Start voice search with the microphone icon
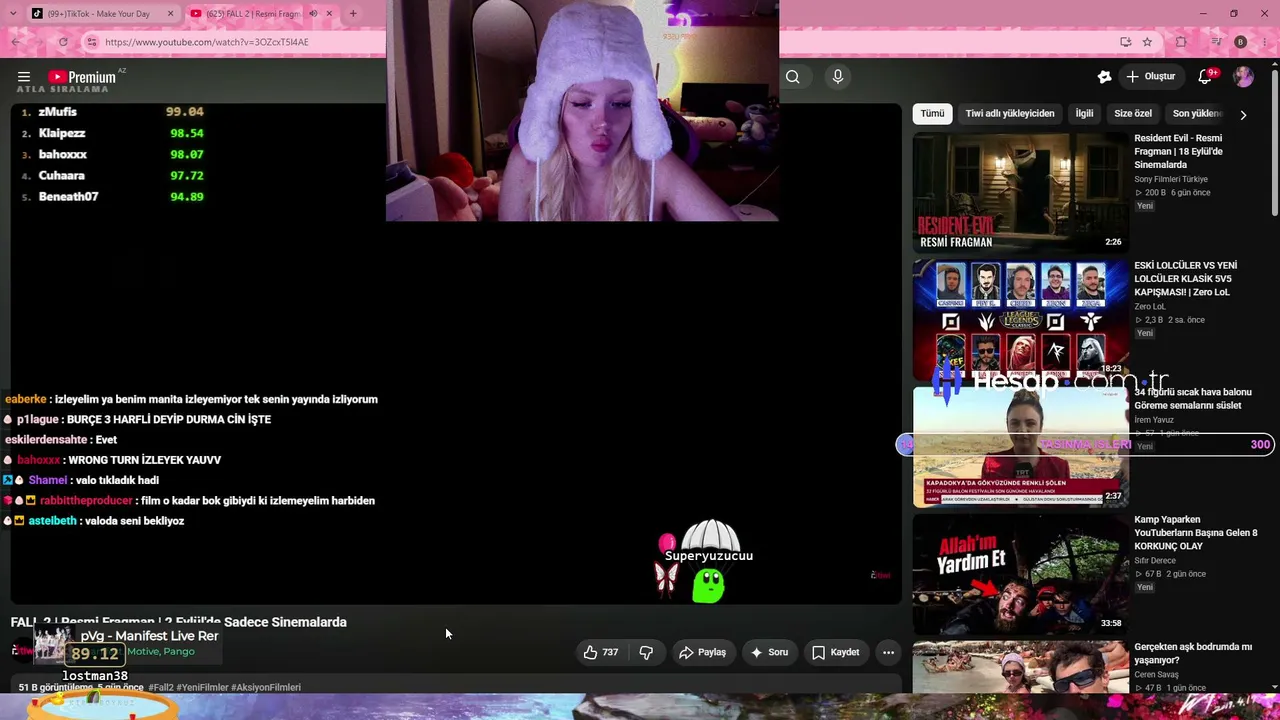Screen dimensions: 1280x720 click(x=838, y=77)
